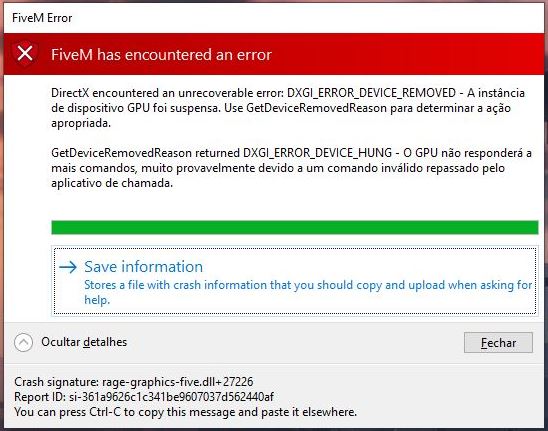Close the dialog with the Fechar button
Viewport: 548px width, 431px height.
pos(498,343)
